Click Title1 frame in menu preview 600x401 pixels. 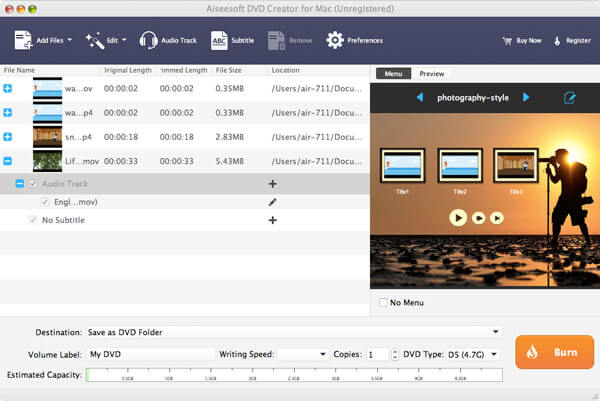click(403, 165)
